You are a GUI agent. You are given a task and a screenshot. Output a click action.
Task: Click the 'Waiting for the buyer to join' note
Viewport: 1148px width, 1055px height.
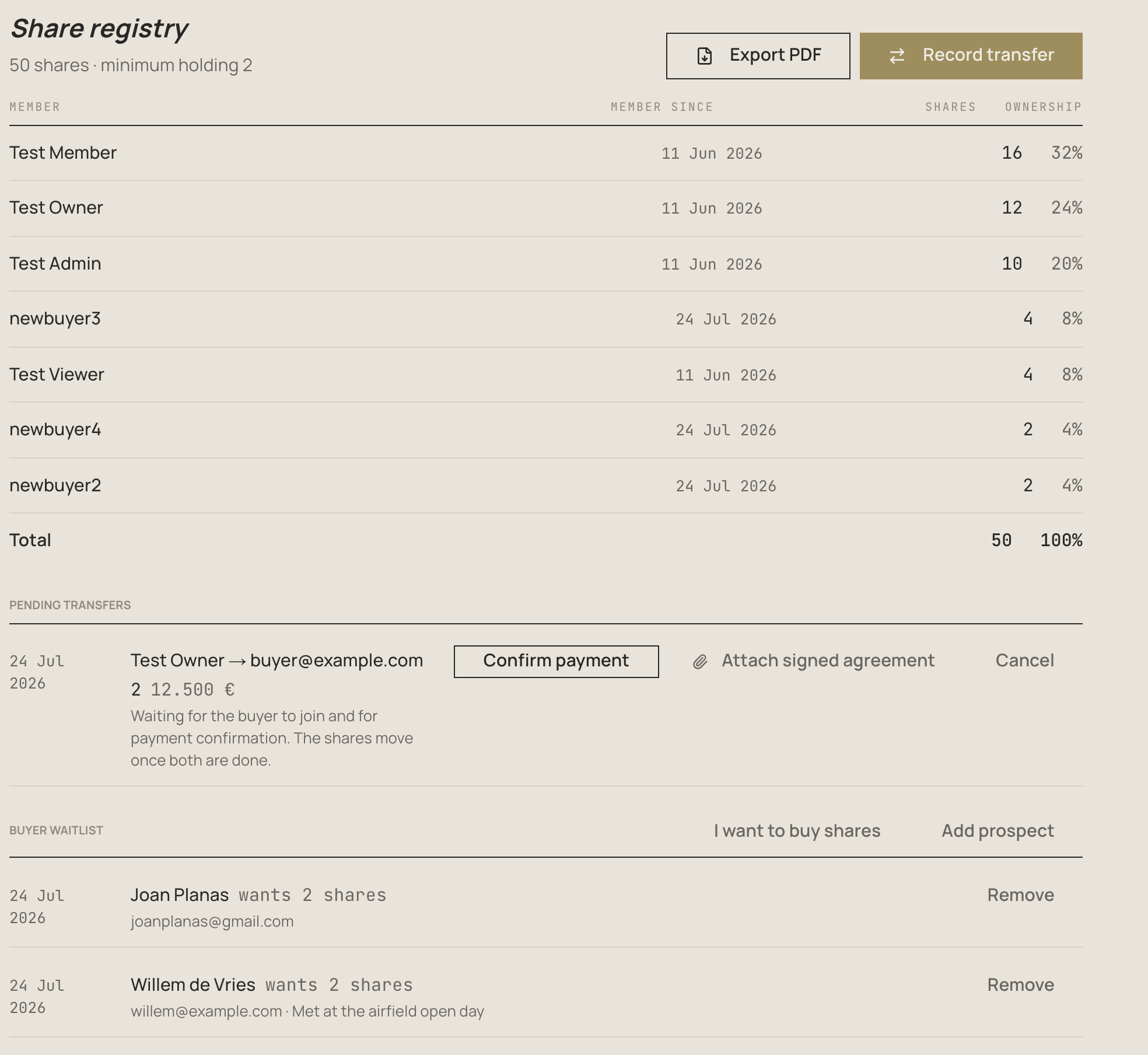272,738
